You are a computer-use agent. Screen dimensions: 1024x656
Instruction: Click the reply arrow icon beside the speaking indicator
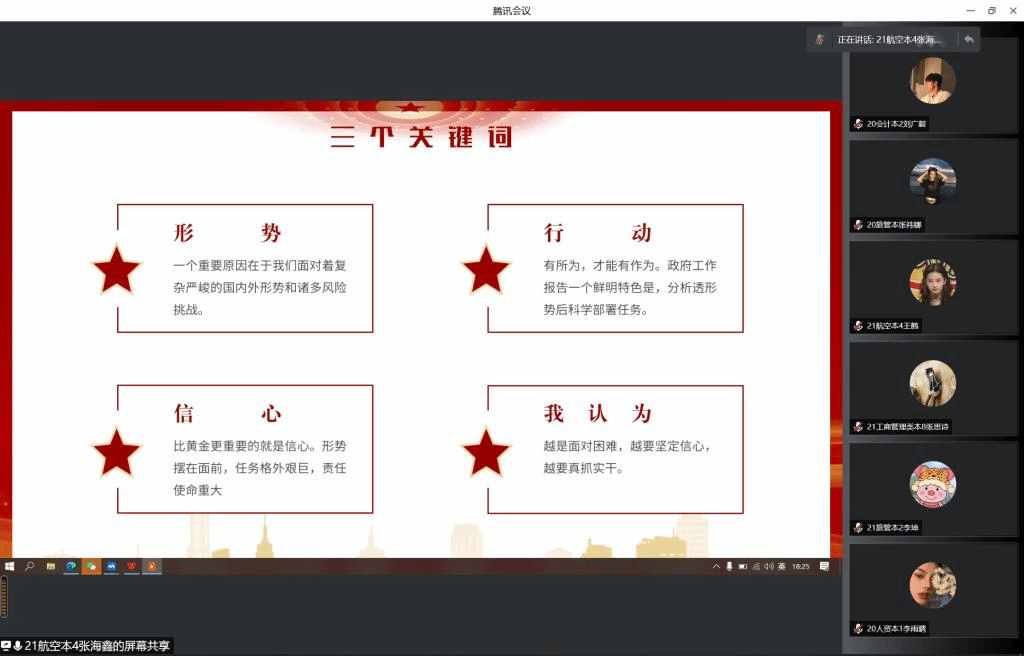coord(969,40)
